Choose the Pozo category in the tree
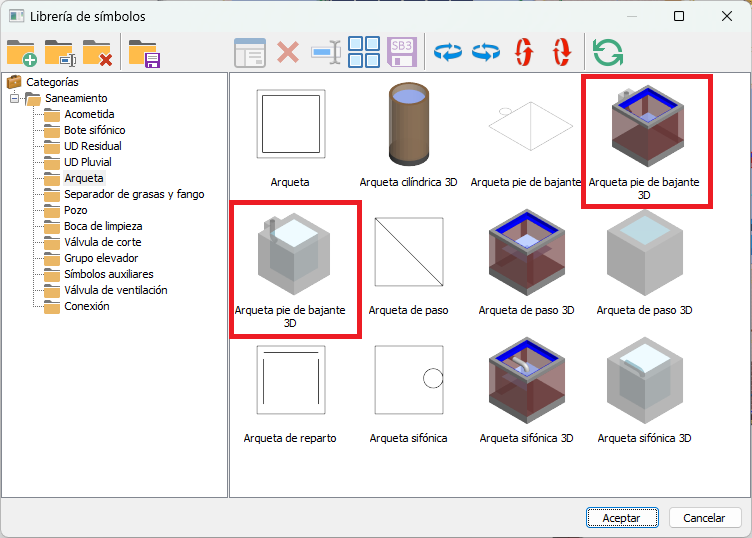The image size is (752, 538). coord(76,210)
